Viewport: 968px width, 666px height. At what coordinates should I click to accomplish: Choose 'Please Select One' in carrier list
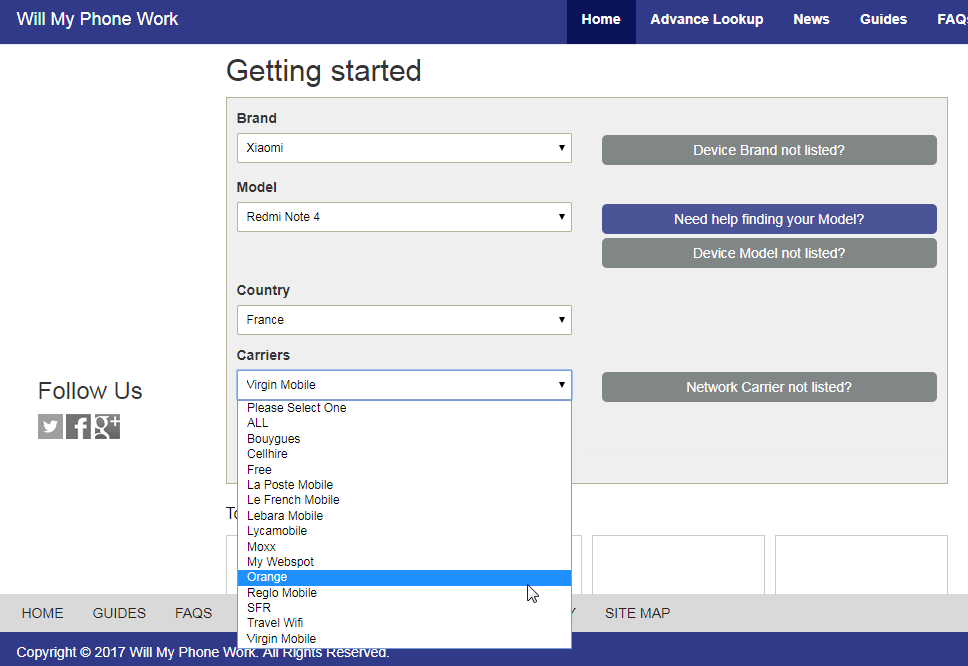click(x=404, y=408)
